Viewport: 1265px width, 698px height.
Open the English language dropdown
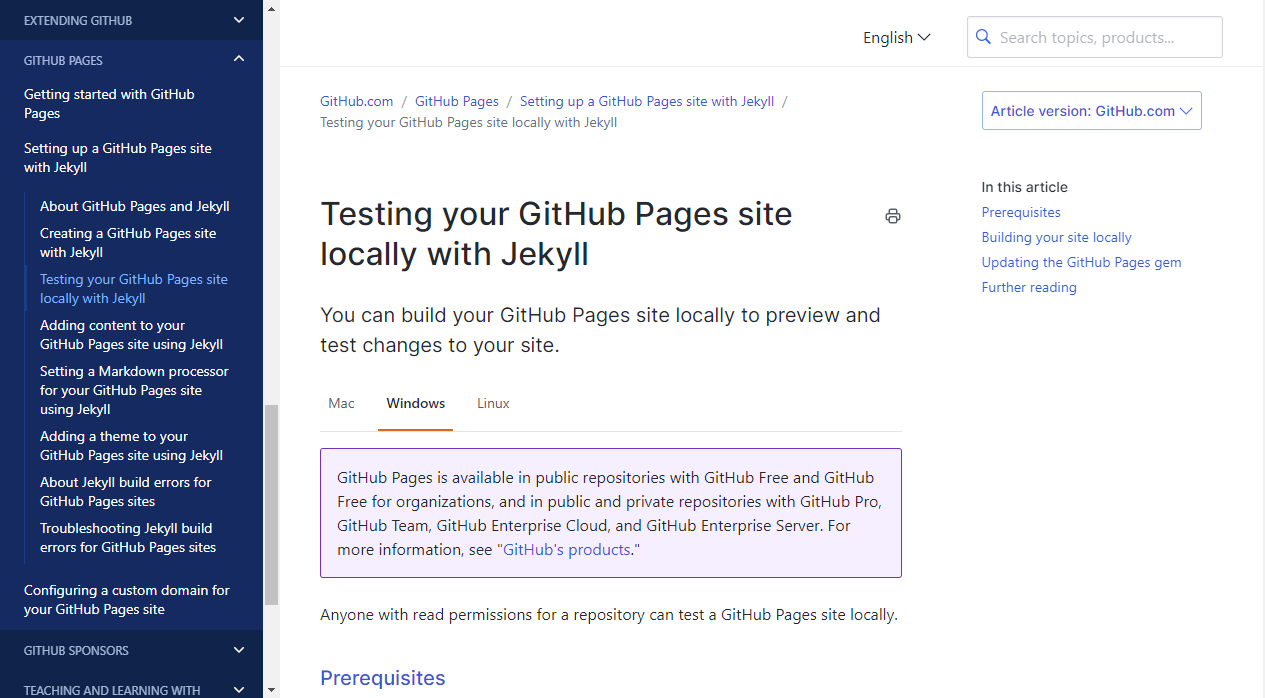pyautogui.click(x=897, y=37)
